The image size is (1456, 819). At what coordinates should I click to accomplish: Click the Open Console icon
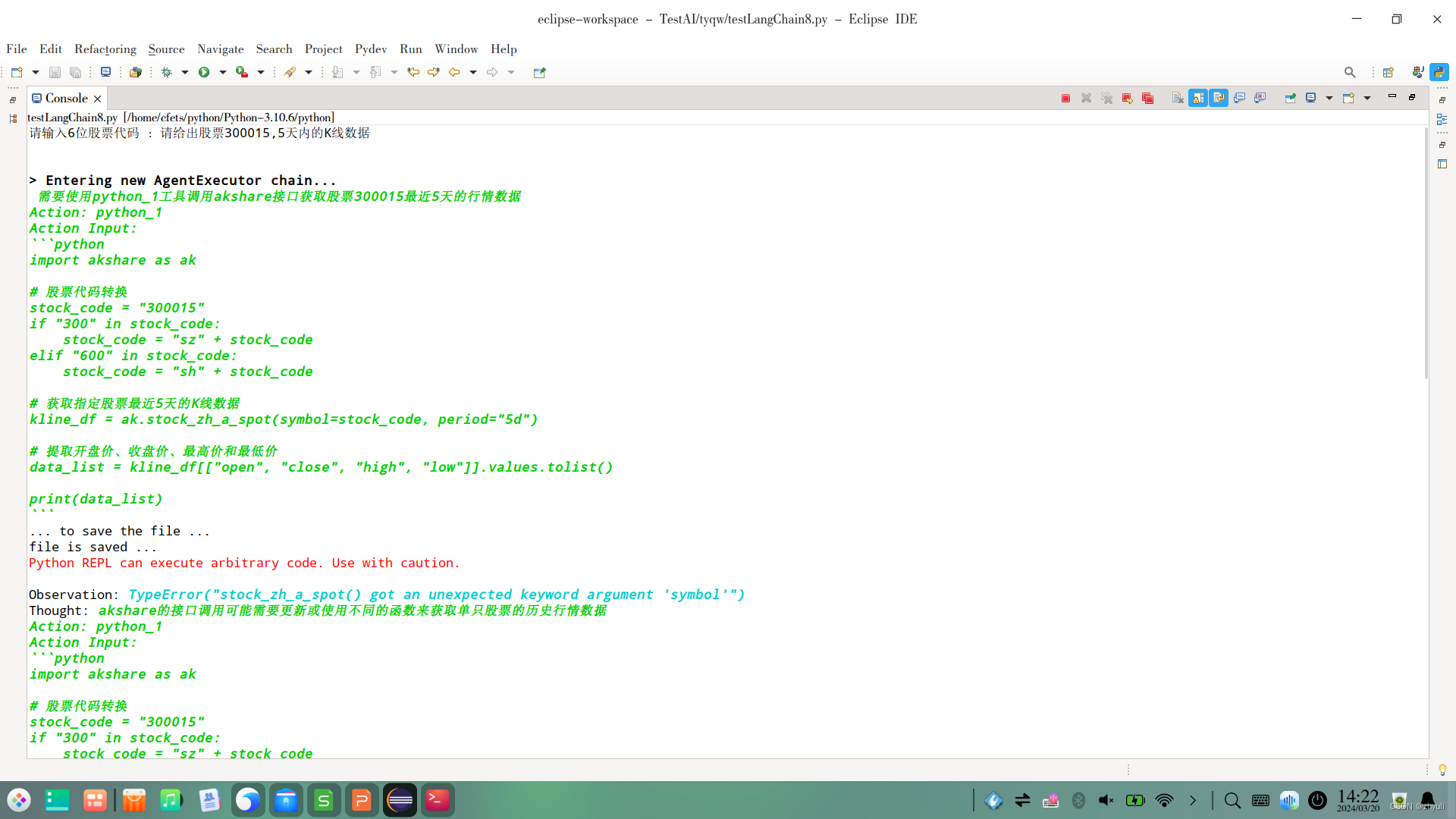pos(1348,98)
